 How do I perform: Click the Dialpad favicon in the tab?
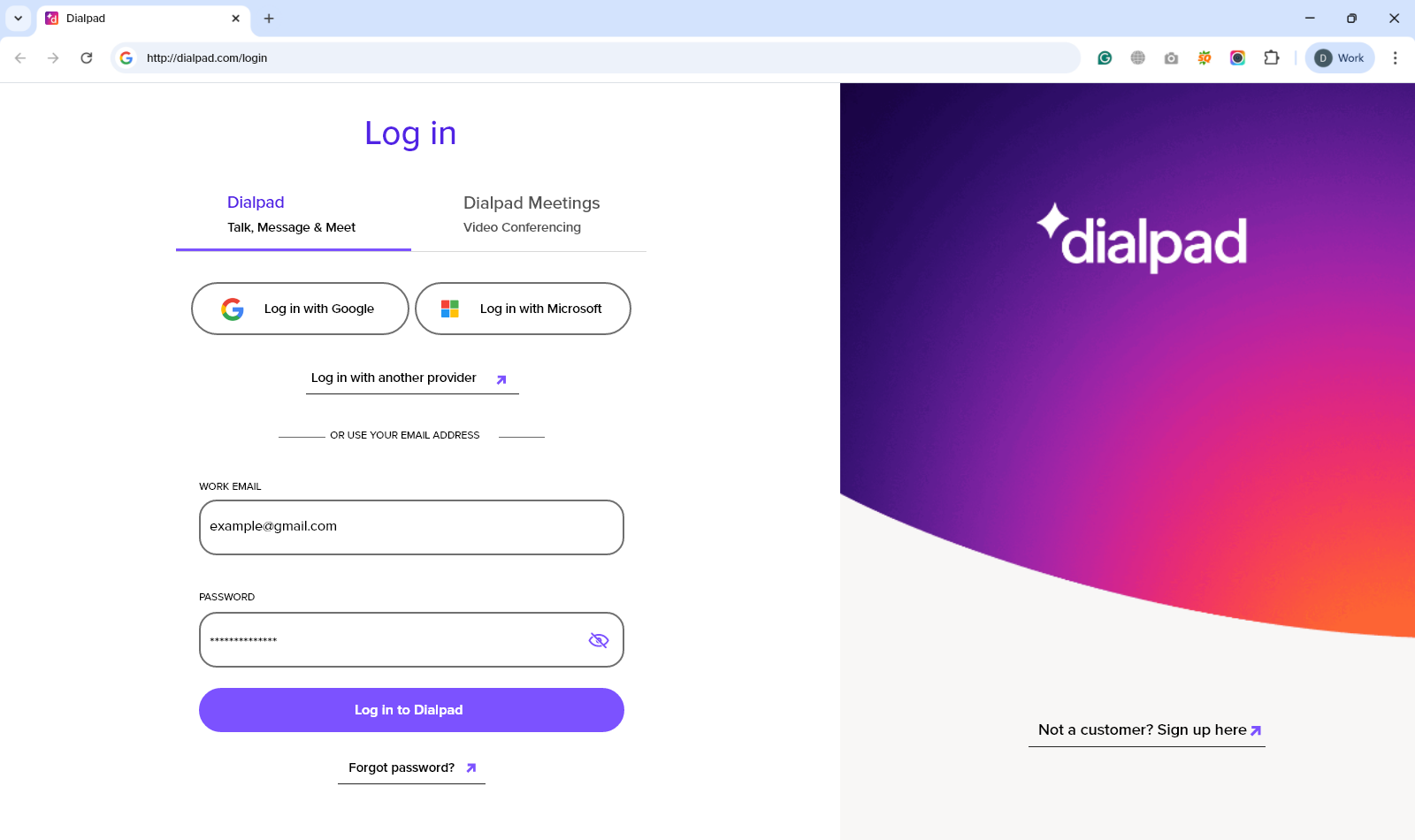(52, 19)
